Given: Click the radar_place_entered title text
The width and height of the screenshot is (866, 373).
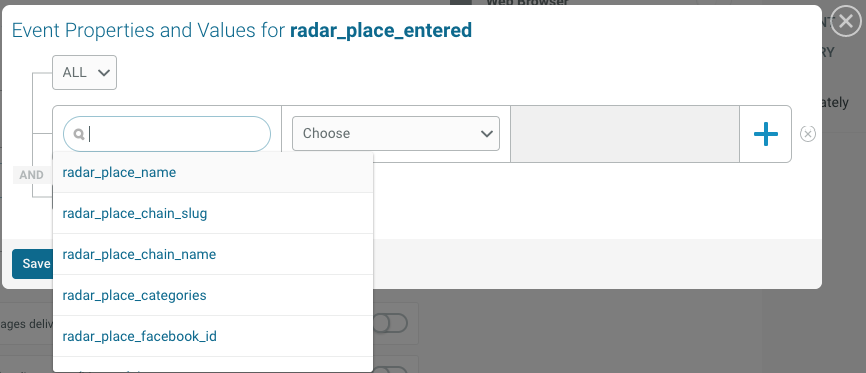Looking at the screenshot, I should click(381, 30).
